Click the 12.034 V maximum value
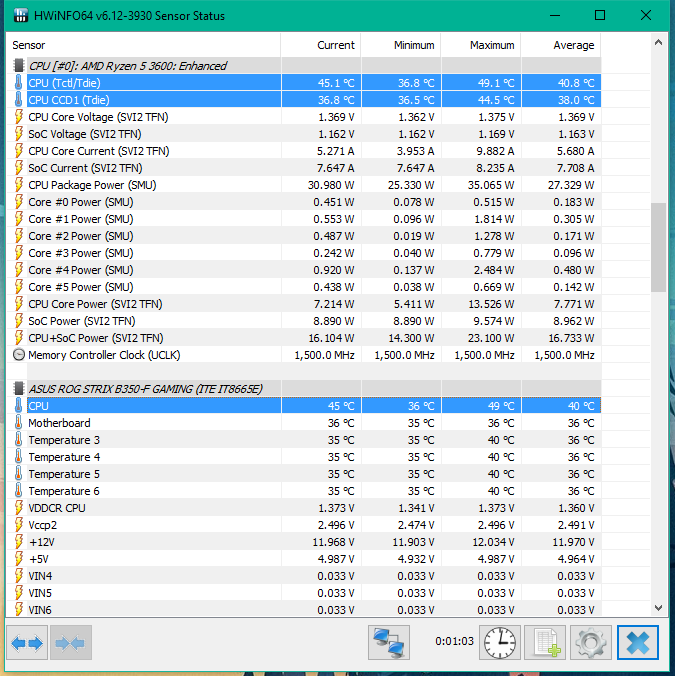 pyautogui.click(x=493, y=542)
